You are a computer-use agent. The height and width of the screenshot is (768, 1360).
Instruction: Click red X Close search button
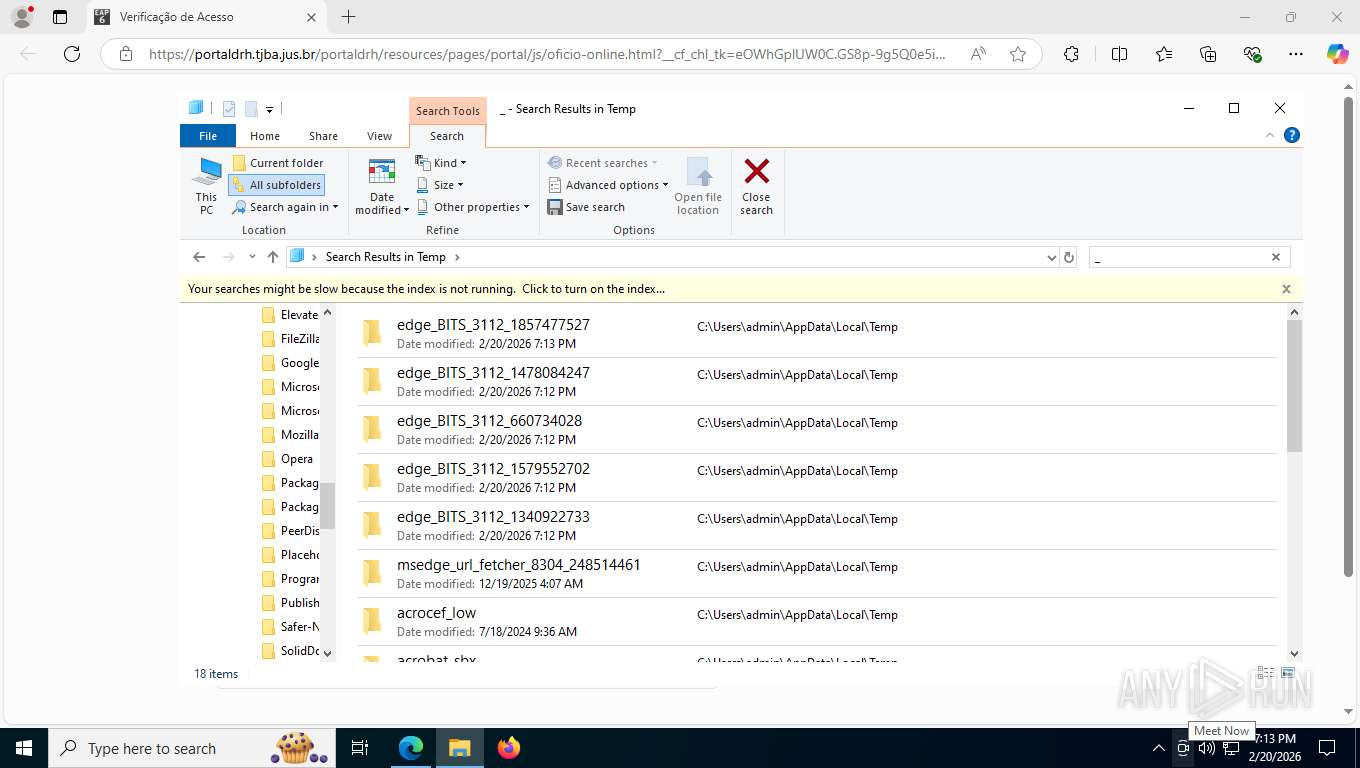pos(757,186)
